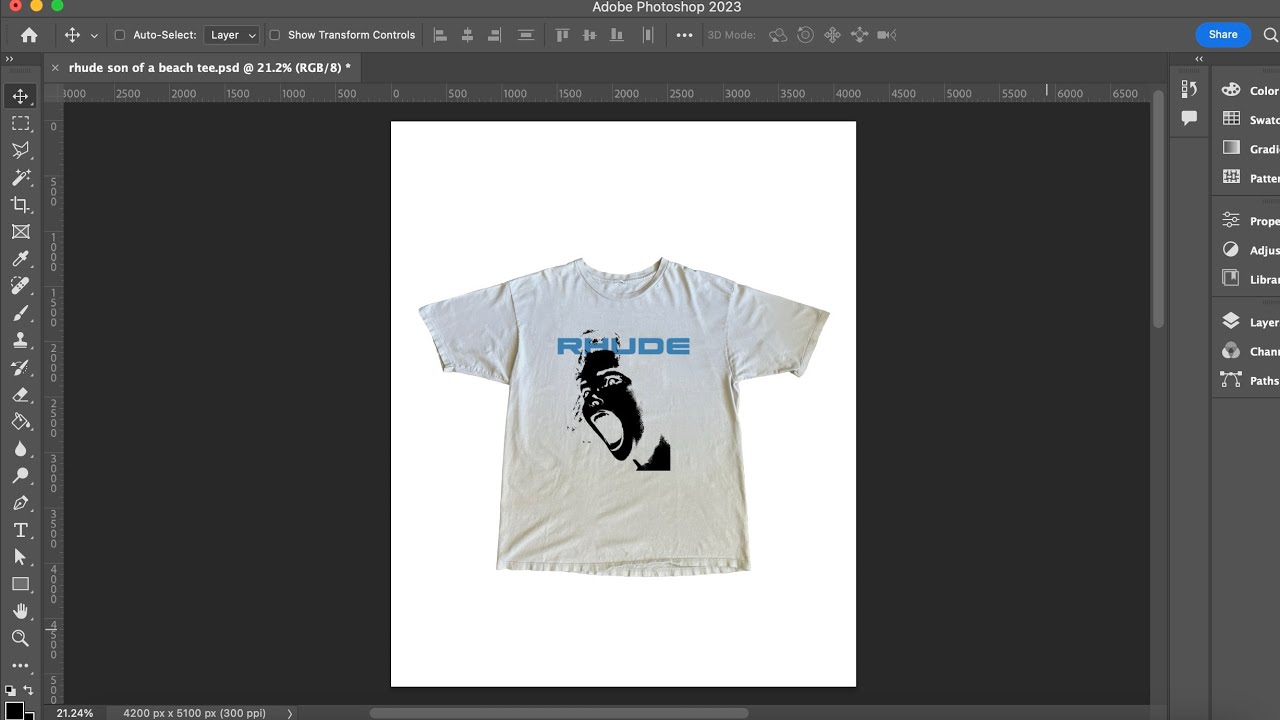Open the Auto-Select Layer dropdown
The width and height of the screenshot is (1280, 720).
[x=232, y=35]
